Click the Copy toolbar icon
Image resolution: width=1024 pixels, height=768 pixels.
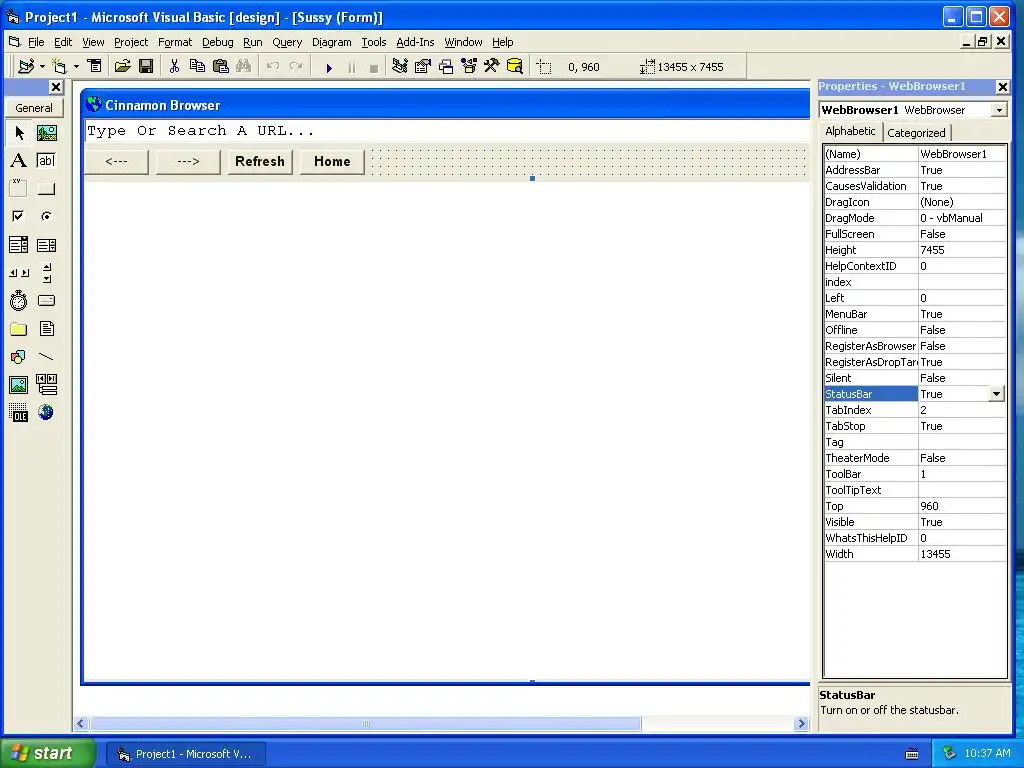[x=197, y=67]
